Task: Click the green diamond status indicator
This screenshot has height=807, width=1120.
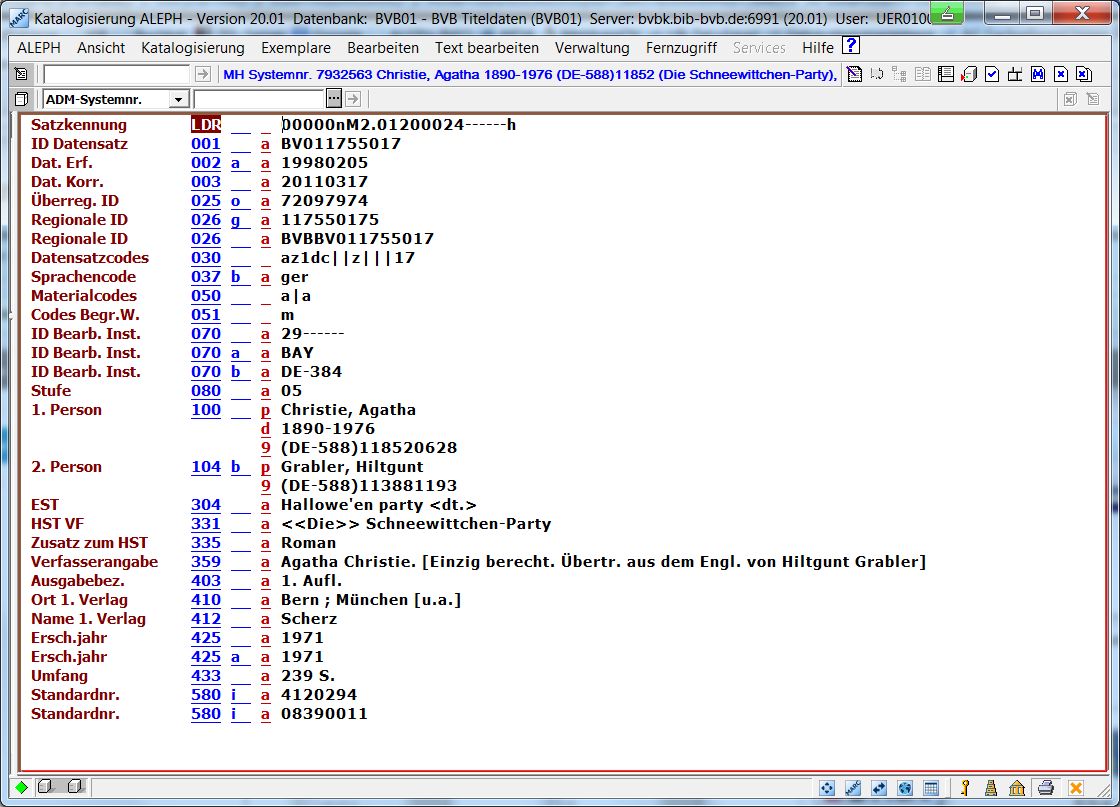Action: [x=21, y=788]
